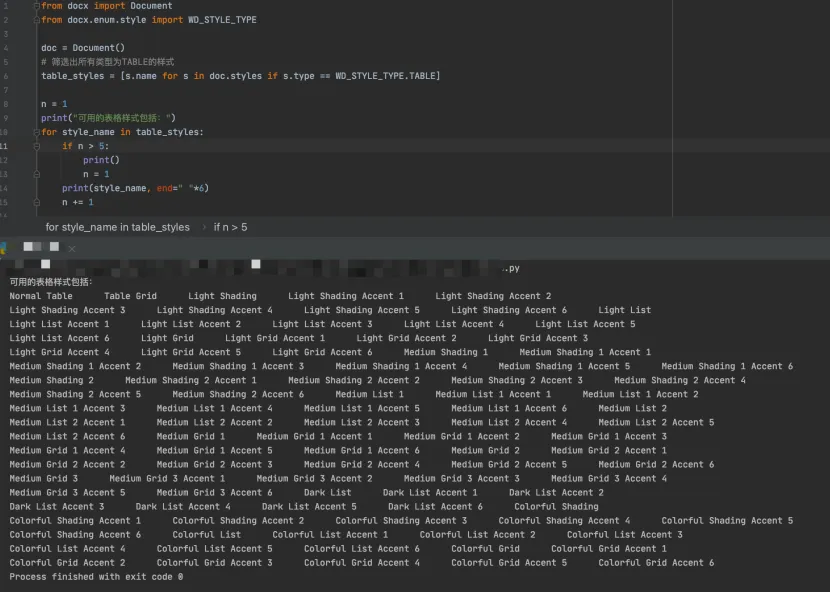Click console header '可用的表格样式包括:'
Screen dimensions: 830x592
point(51,282)
